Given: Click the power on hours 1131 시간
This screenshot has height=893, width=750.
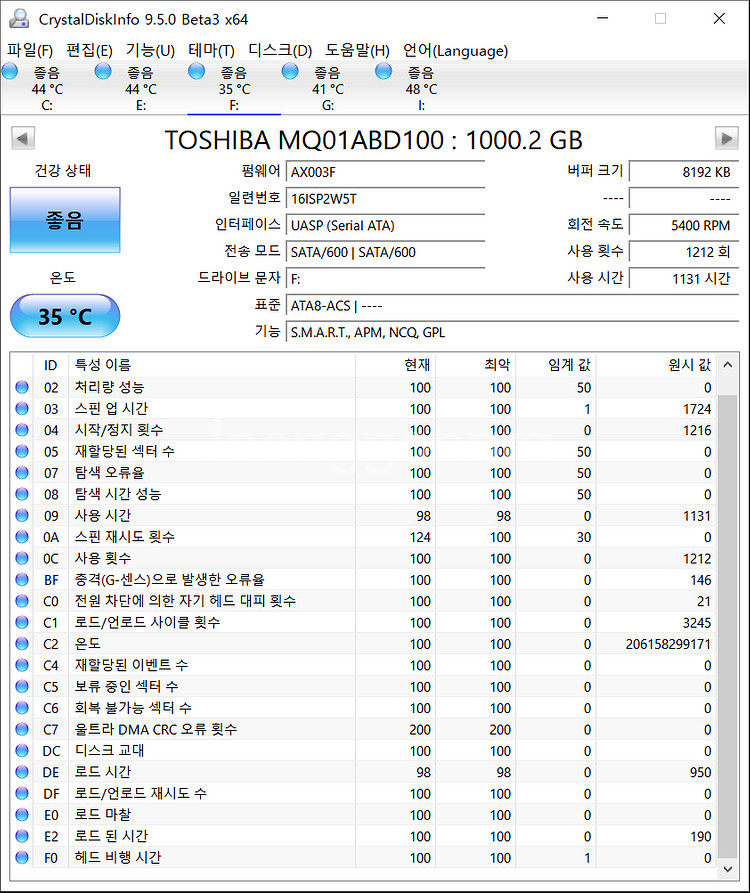Looking at the screenshot, I should [x=684, y=279].
